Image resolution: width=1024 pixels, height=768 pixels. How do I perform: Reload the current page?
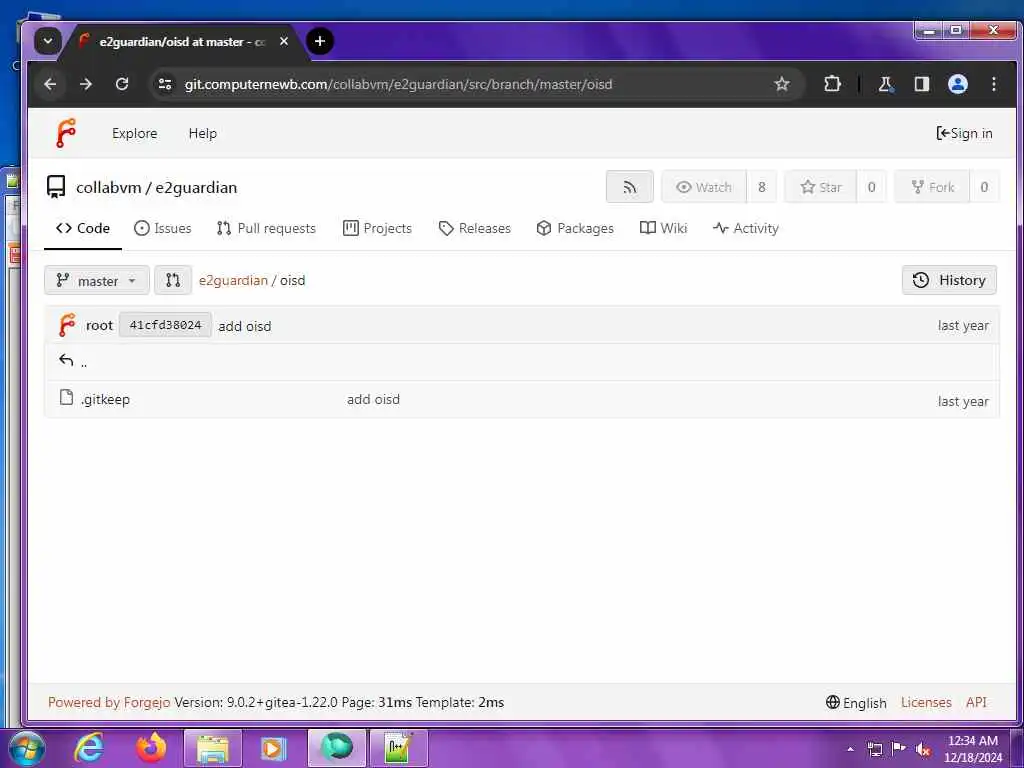click(121, 84)
